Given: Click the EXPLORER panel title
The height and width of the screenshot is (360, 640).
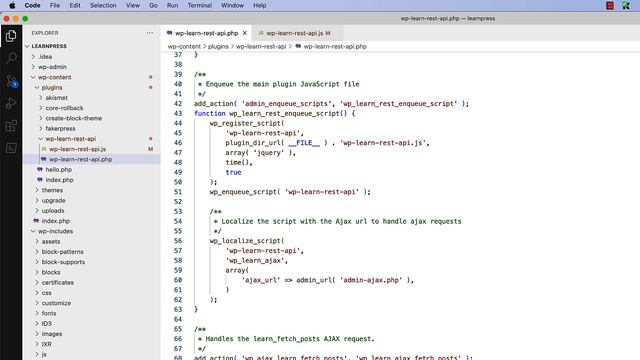Looking at the screenshot, I should pyautogui.click(x=45, y=33).
